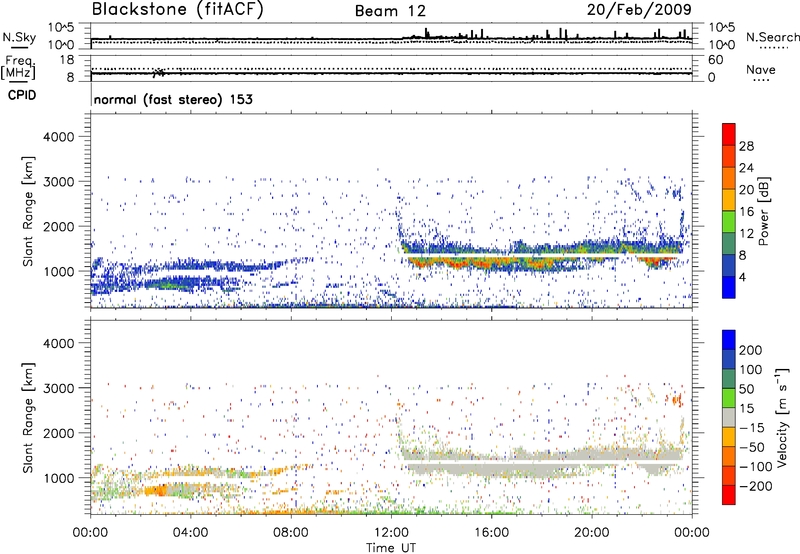Click the "2000" tick of the velocity panel
The width and height of the screenshot is (800, 554).
pos(58,433)
